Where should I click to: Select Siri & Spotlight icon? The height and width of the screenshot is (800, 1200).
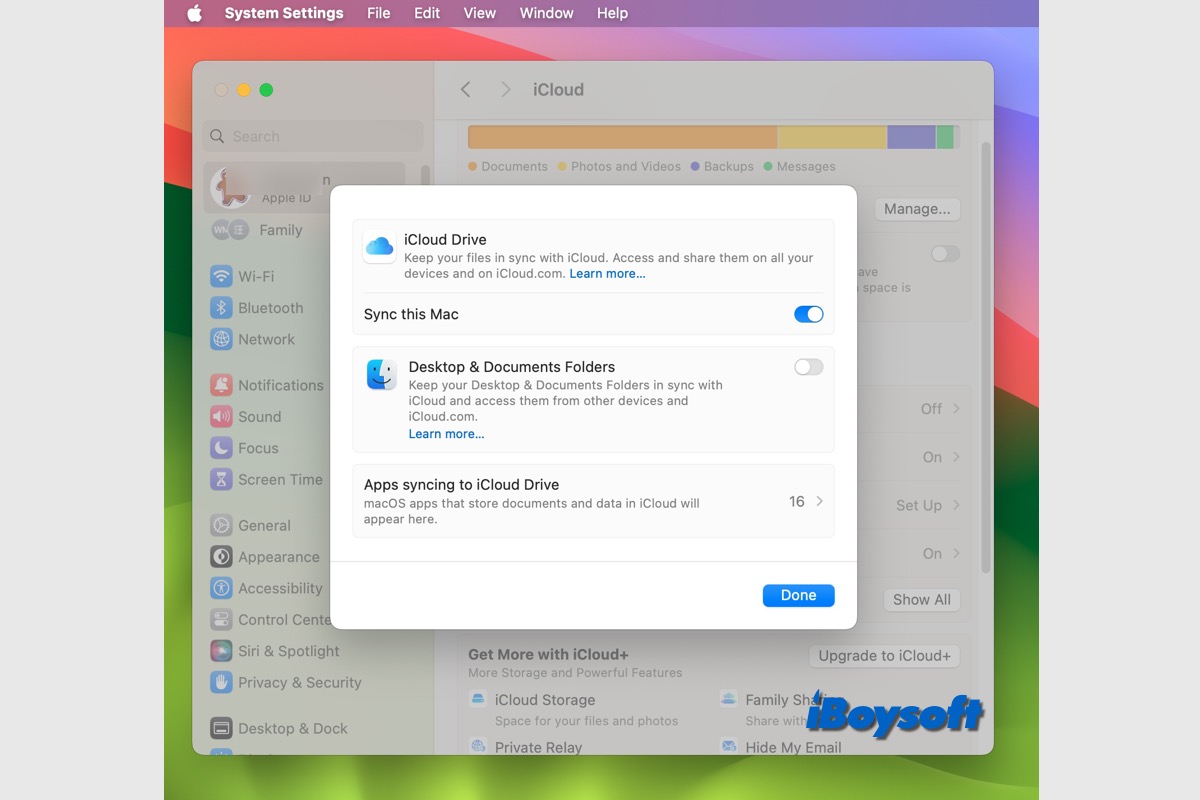(221, 651)
